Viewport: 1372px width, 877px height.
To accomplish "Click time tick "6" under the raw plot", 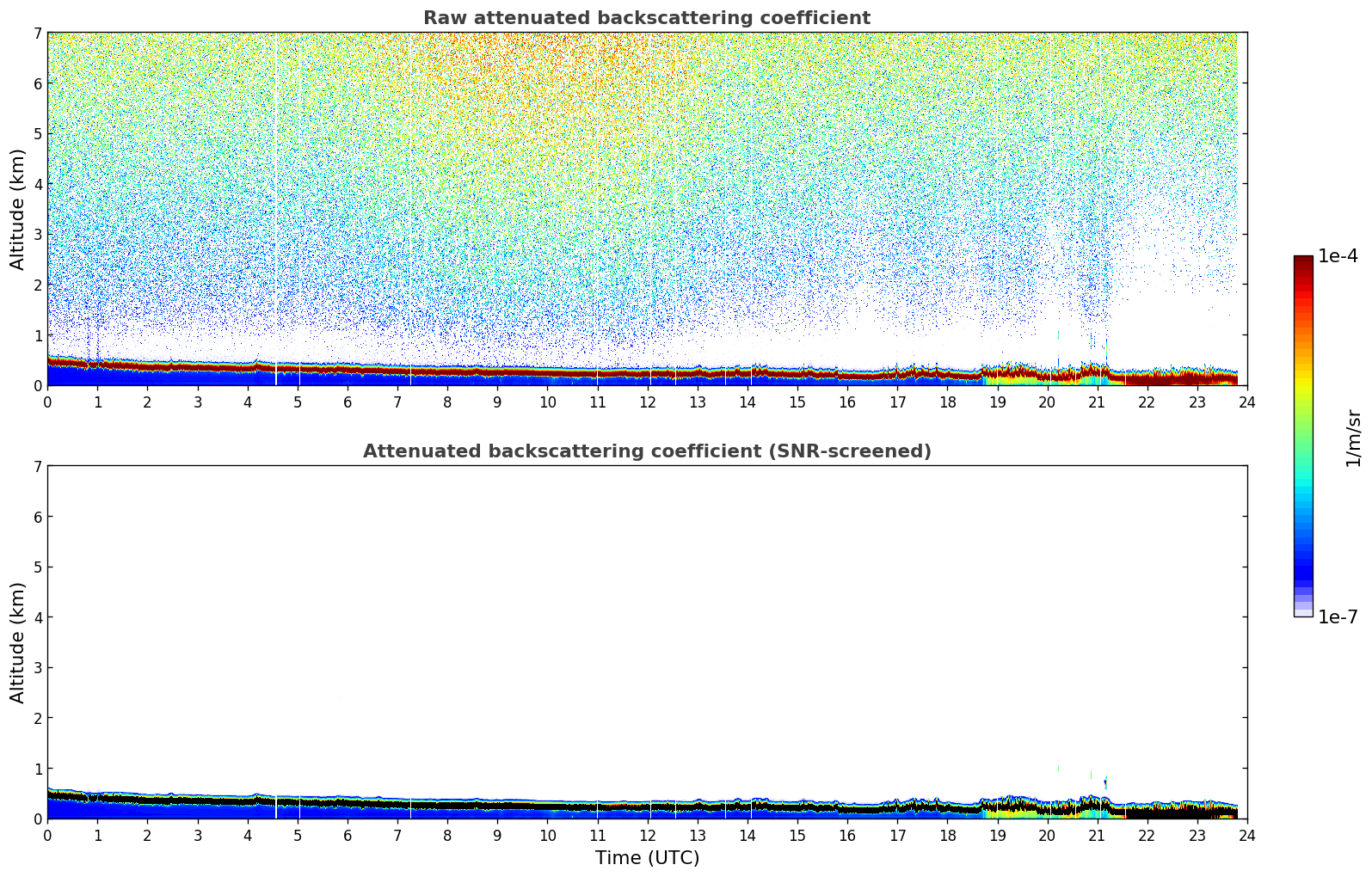I will (x=348, y=402).
